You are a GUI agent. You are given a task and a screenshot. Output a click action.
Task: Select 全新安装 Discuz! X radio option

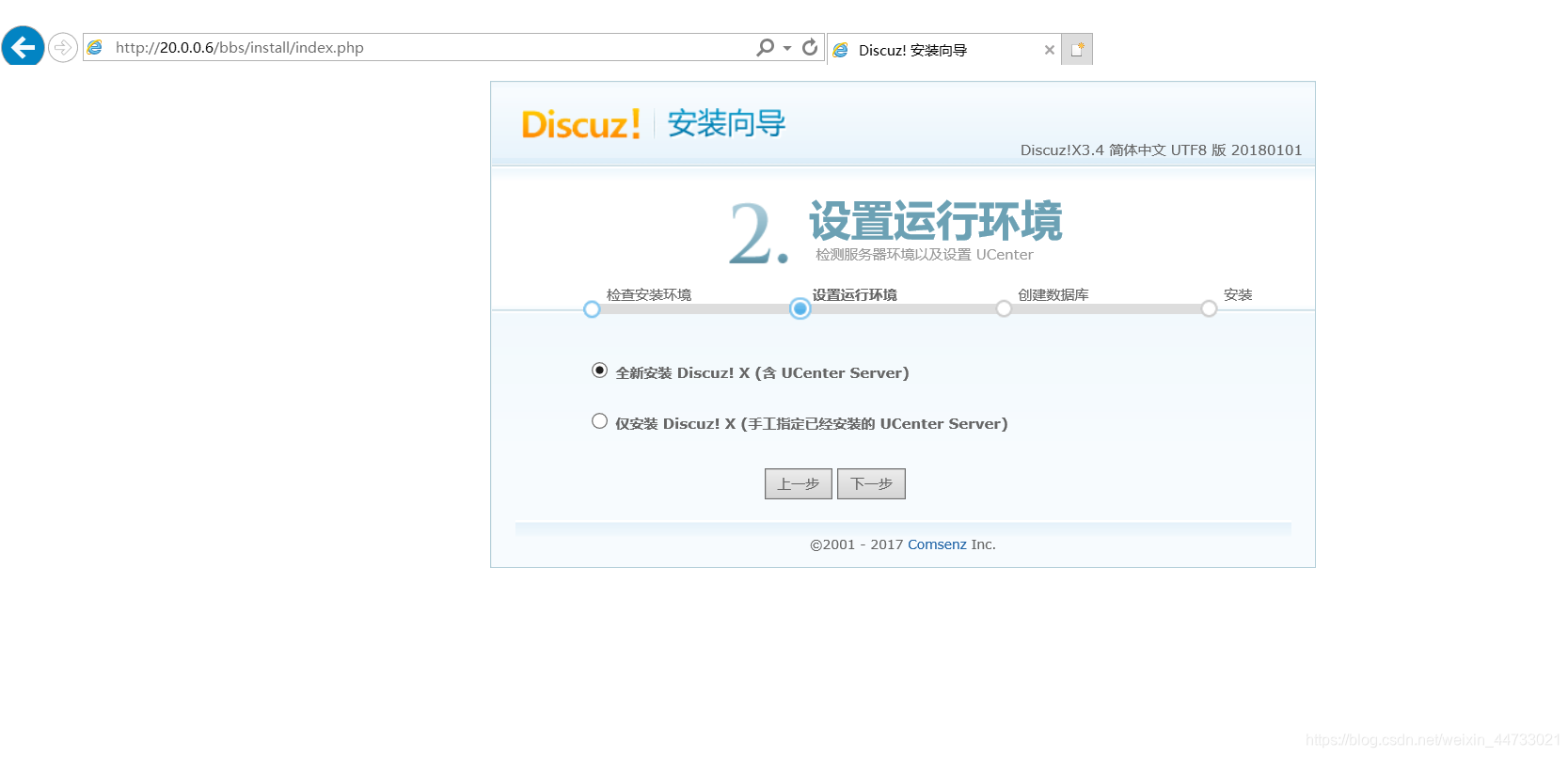[x=599, y=371]
